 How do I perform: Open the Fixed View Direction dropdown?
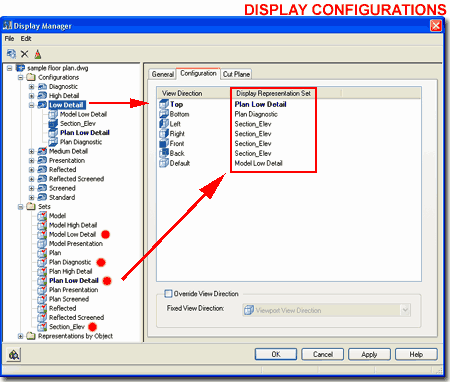[x=405, y=310]
